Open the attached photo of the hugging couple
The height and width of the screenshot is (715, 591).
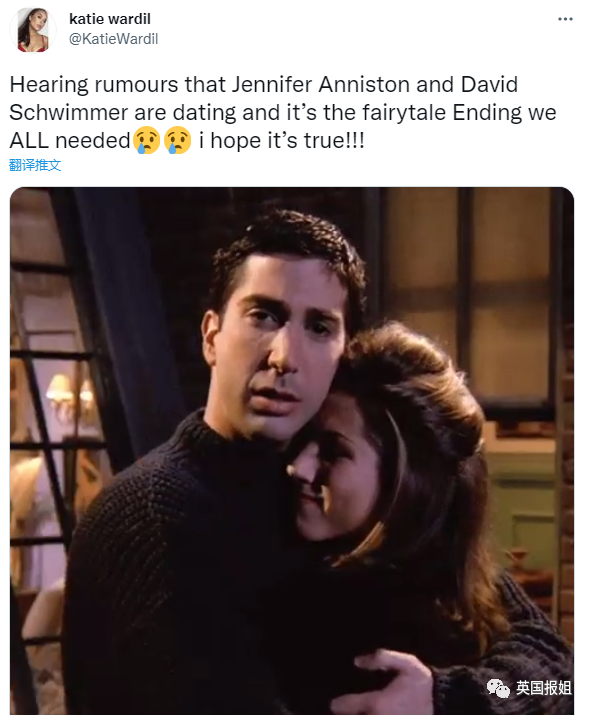pyautogui.click(x=292, y=451)
